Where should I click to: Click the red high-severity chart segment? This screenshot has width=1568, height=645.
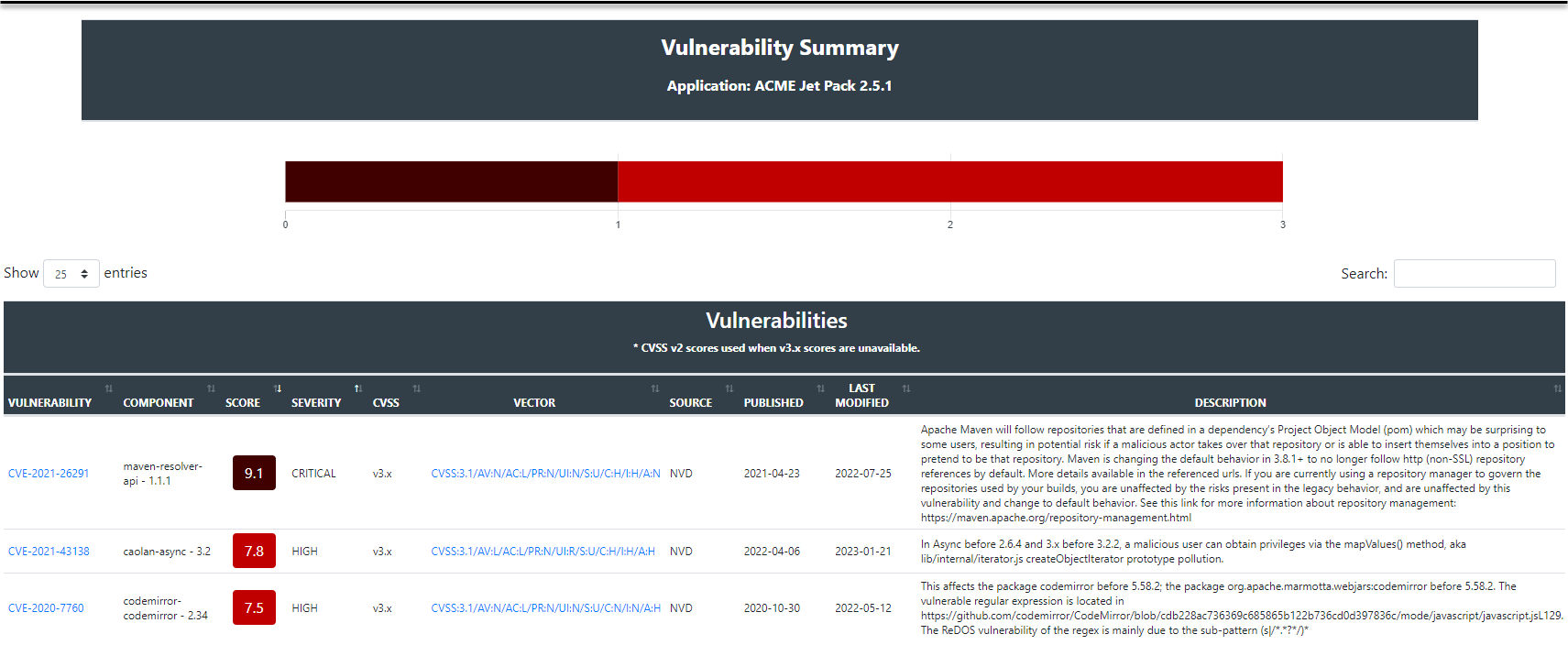coord(950,181)
